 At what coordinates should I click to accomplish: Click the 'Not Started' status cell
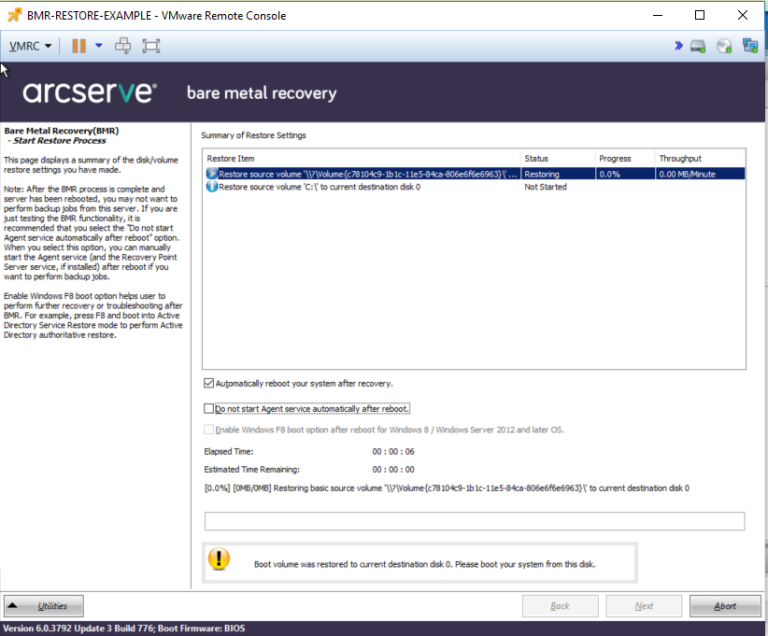coord(545,187)
